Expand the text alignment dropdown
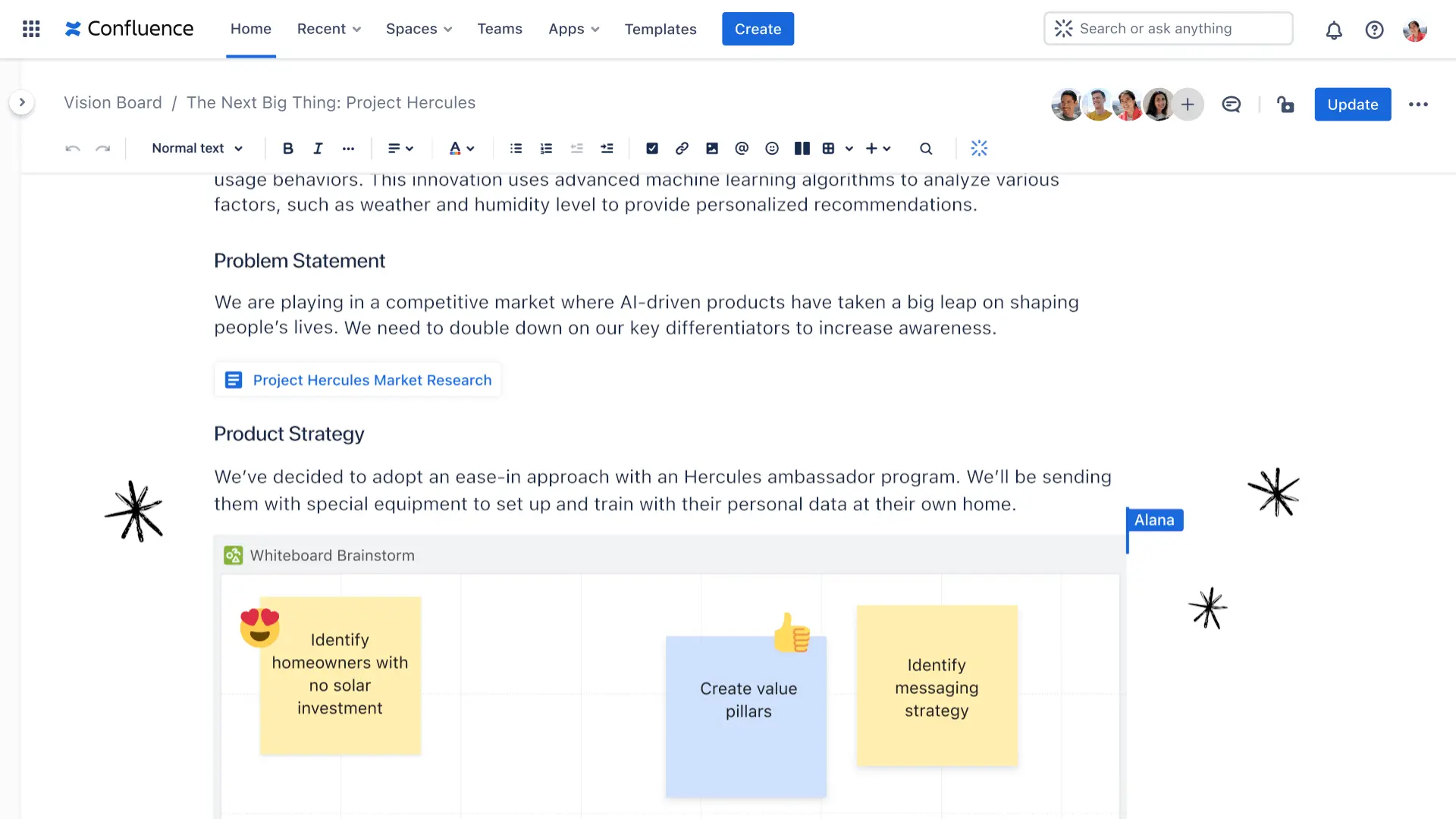The image size is (1456, 819). (400, 149)
